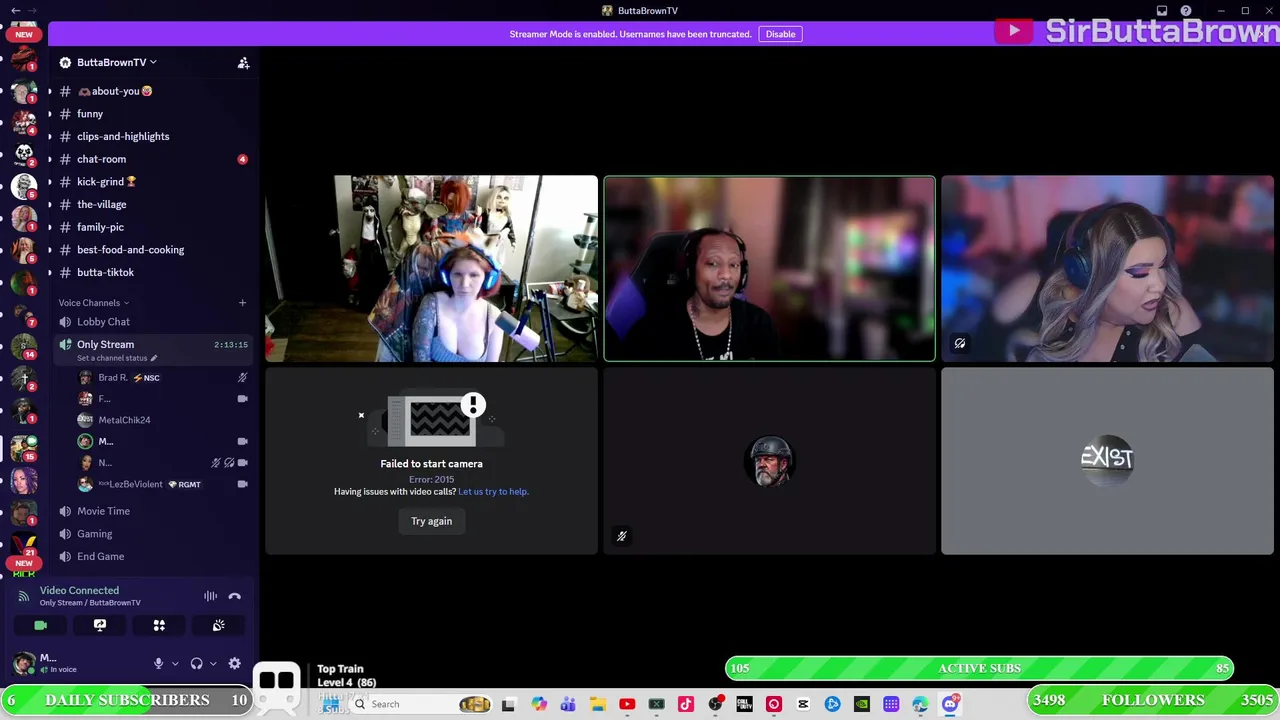Invite people using header icon
The width and height of the screenshot is (1280, 720).
[243, 62]
